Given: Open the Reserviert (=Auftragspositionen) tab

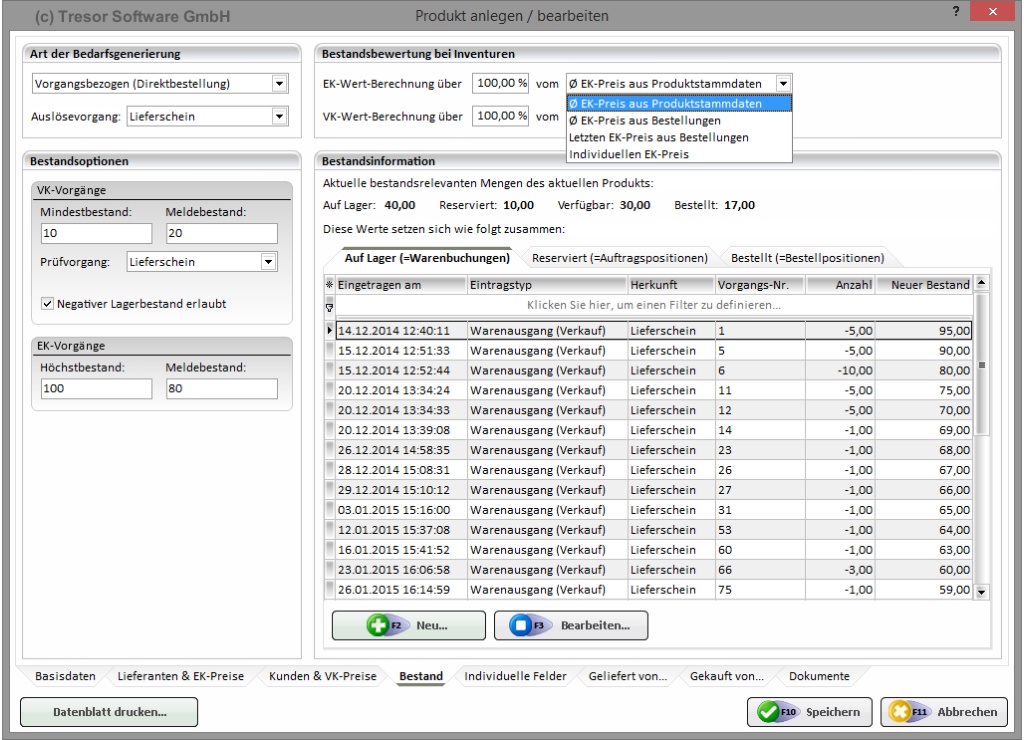Looking at the screenshot, I should click(x=620, y=258).
